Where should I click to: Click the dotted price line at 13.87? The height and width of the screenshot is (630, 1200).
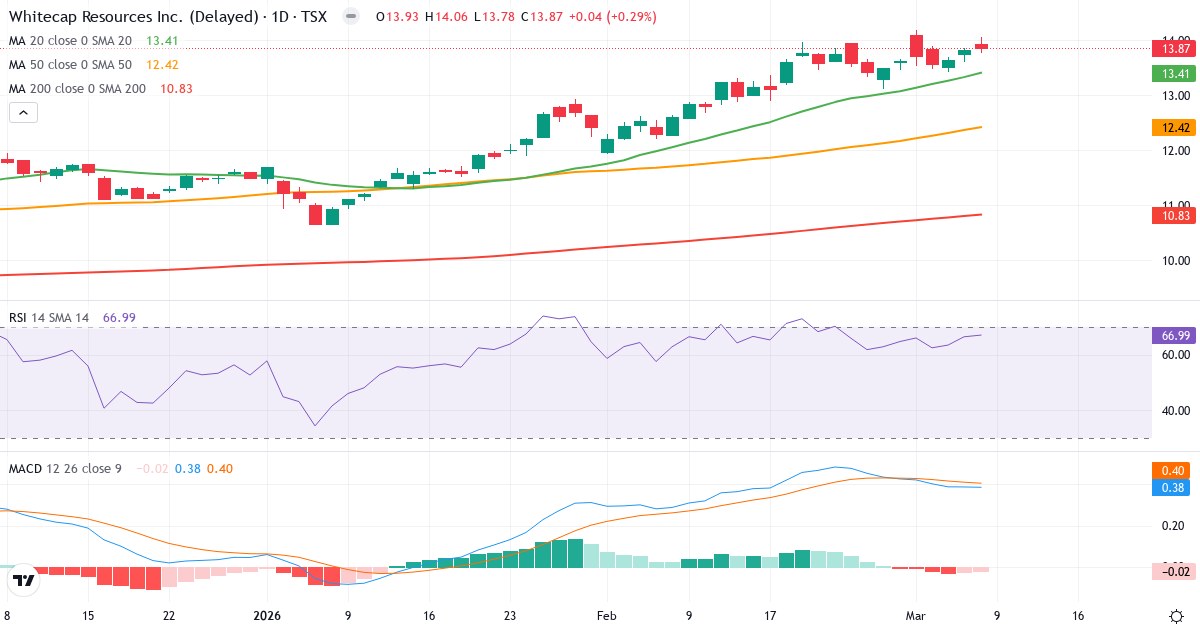coord(600,47)
